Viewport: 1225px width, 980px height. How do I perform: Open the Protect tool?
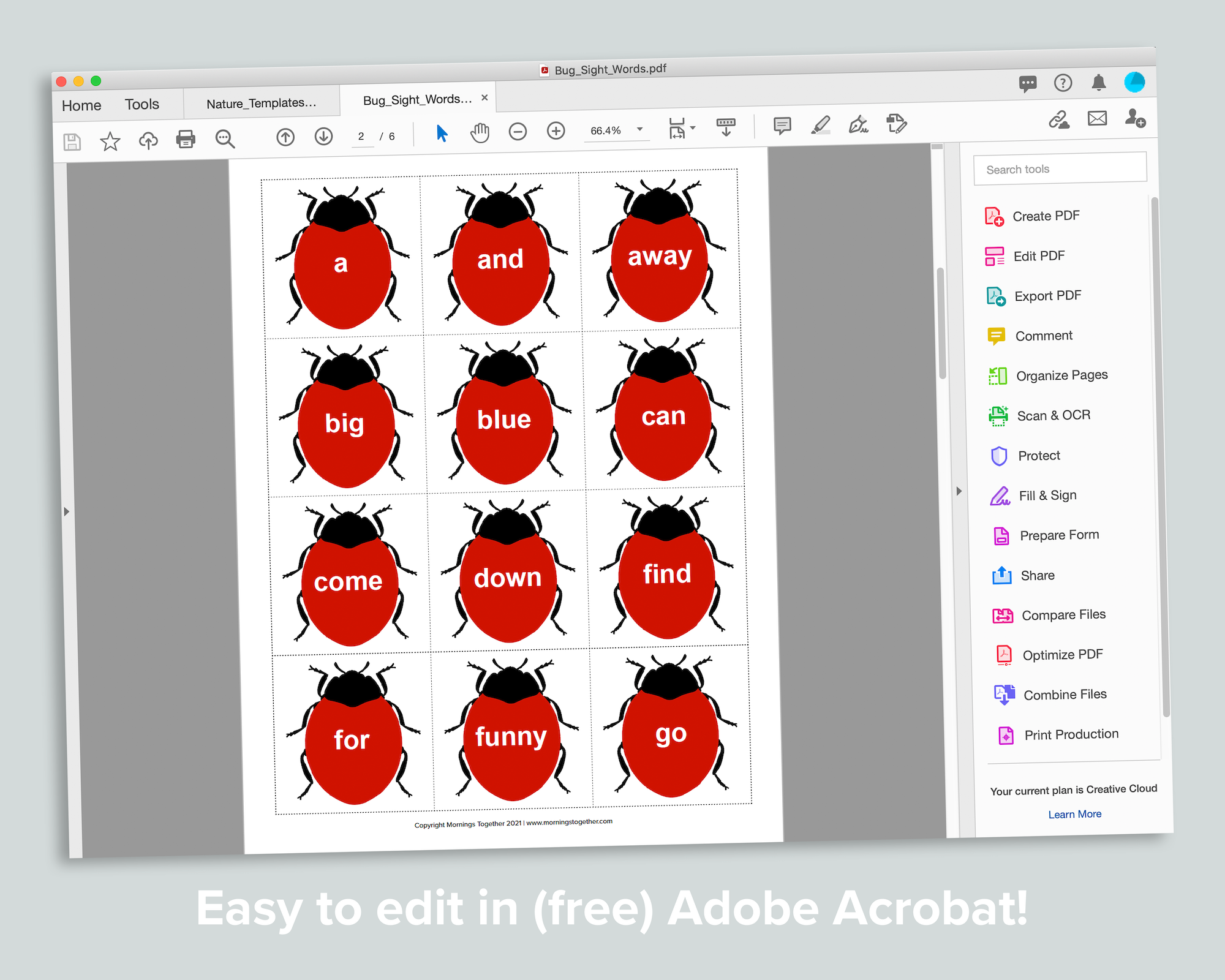[1025, 456]
